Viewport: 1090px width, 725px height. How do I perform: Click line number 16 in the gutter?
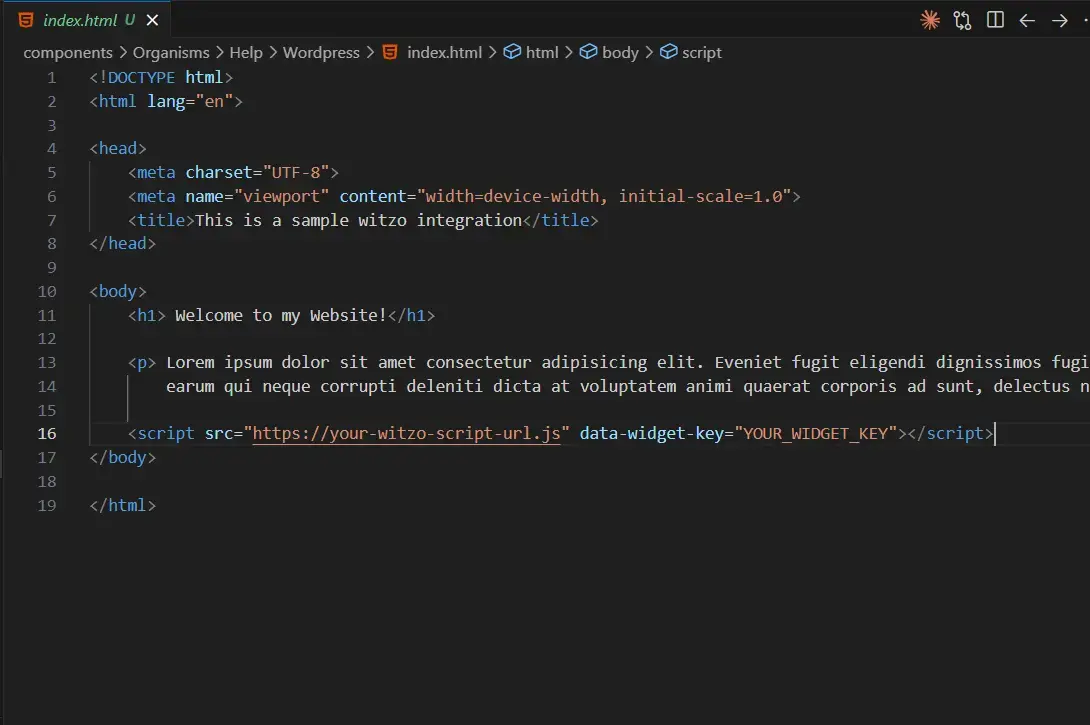click(46, 433)
